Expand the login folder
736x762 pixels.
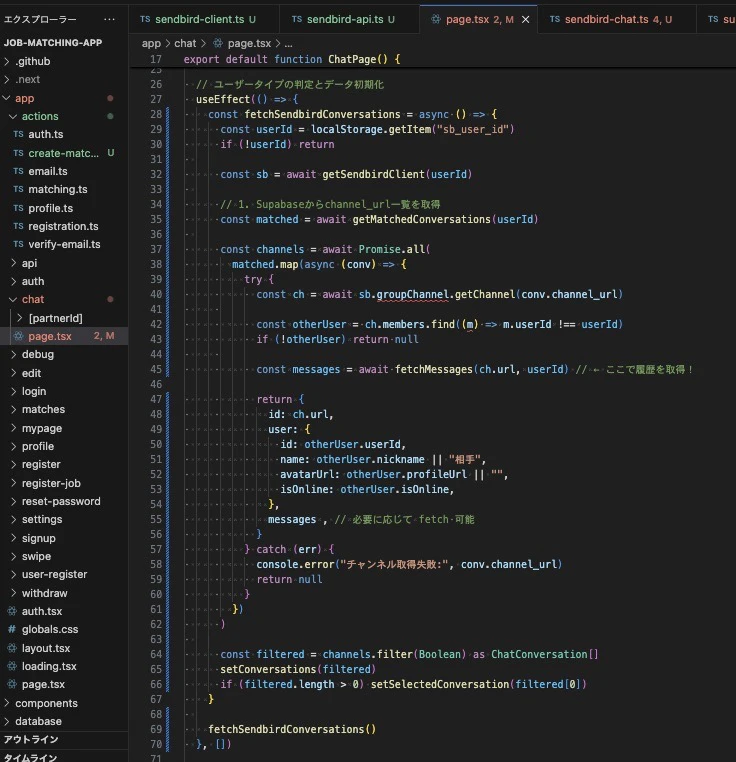coord(64,391)
